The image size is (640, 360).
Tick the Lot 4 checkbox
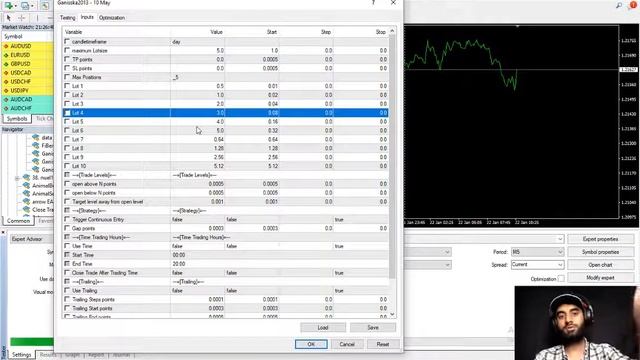tap(67, 113)
